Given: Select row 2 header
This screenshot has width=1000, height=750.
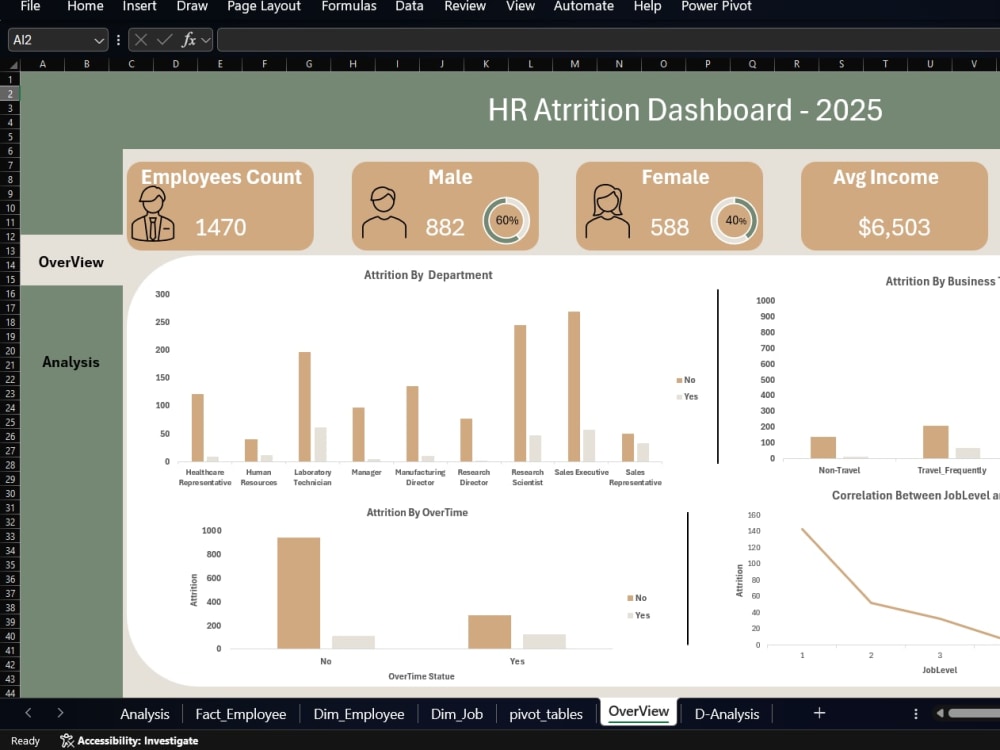Looking at the screenshot, I should (x=10, y=94).
